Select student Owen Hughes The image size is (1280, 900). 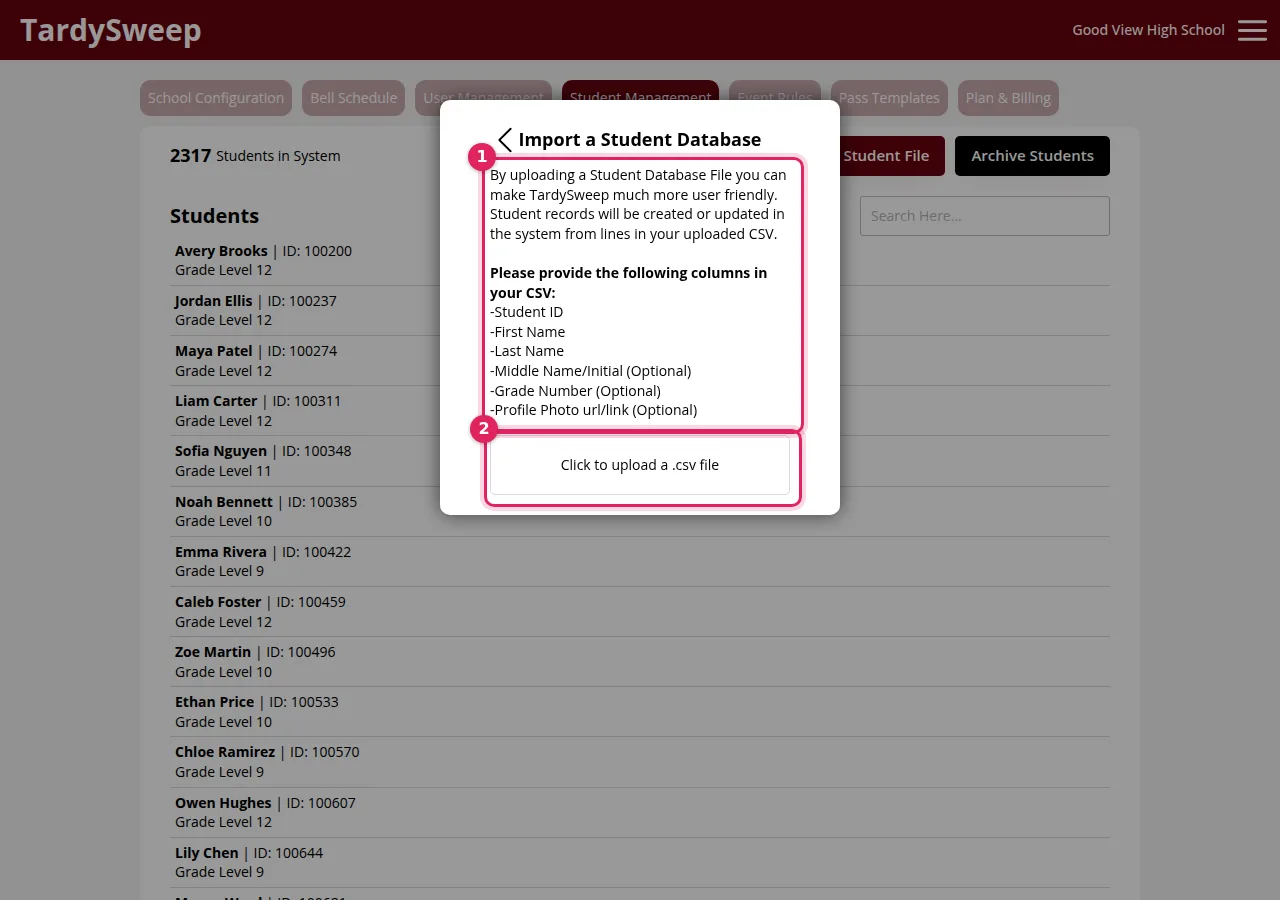[x=640, y=812]
